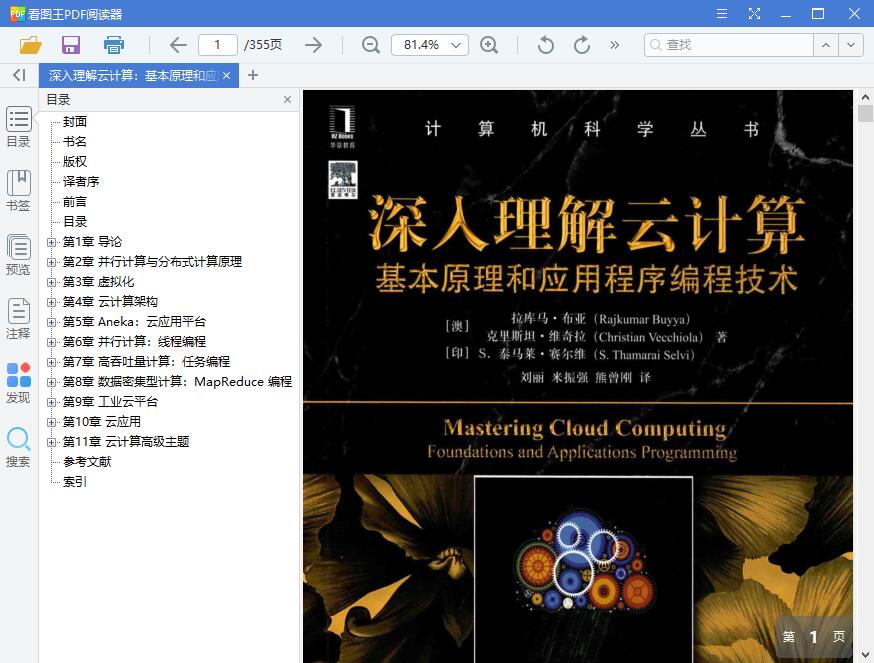Find the next search result arrow

coord(851,45)
